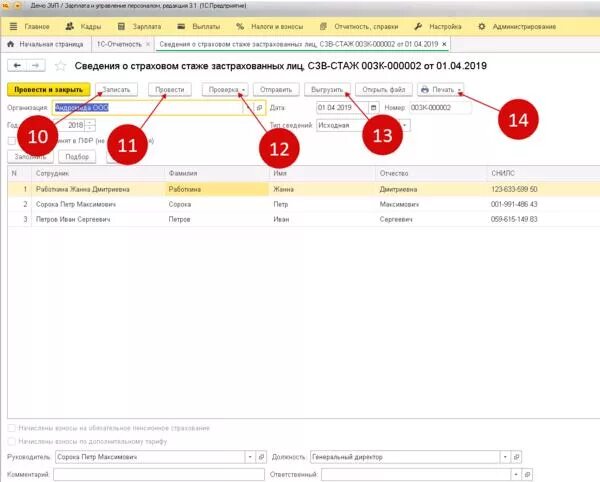Open the Организация linked record icon
The width and height of the screenshot is (600, 482).
(x=259, y=108)
